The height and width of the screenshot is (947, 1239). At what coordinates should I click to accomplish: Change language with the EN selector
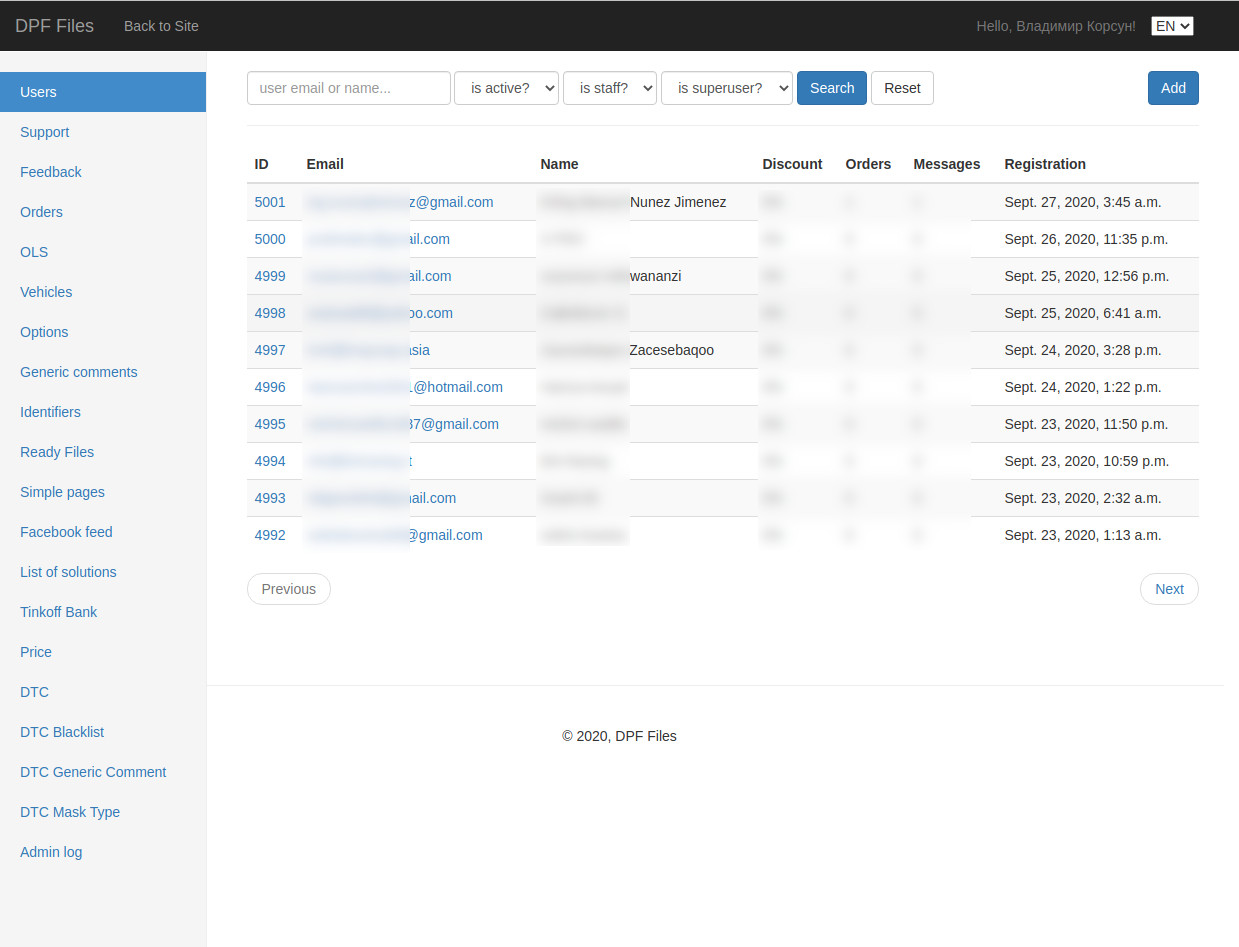[1172, 26]
